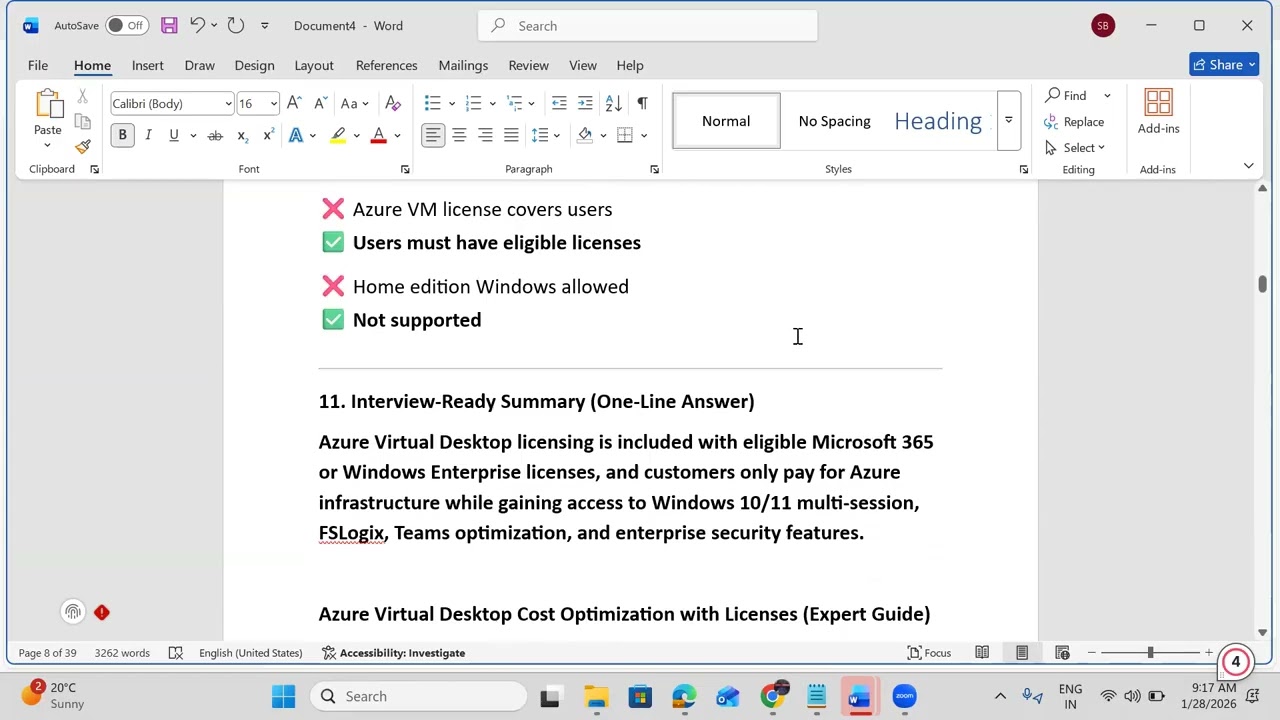Increase paragraph indent
Image resolution: width=1280 pixels, height=720 pixels.
(x=585, y=103)
